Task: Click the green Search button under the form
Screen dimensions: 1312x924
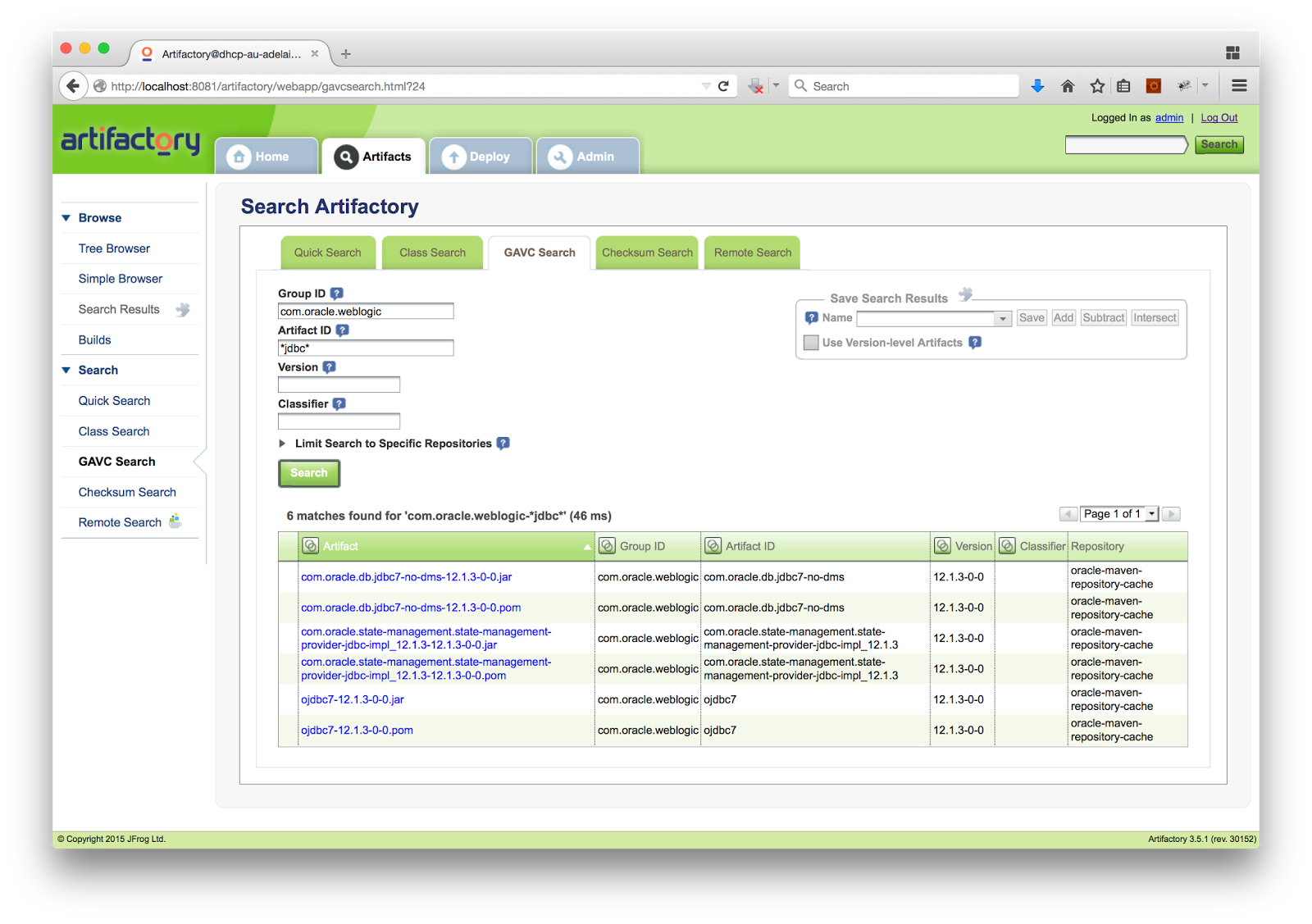Action: [x=309, y=473]
